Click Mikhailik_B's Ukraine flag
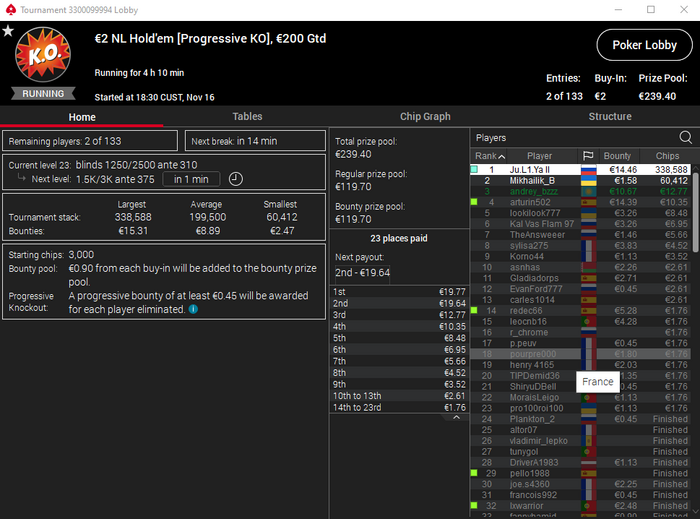700x519 pixels. point(588,181)
